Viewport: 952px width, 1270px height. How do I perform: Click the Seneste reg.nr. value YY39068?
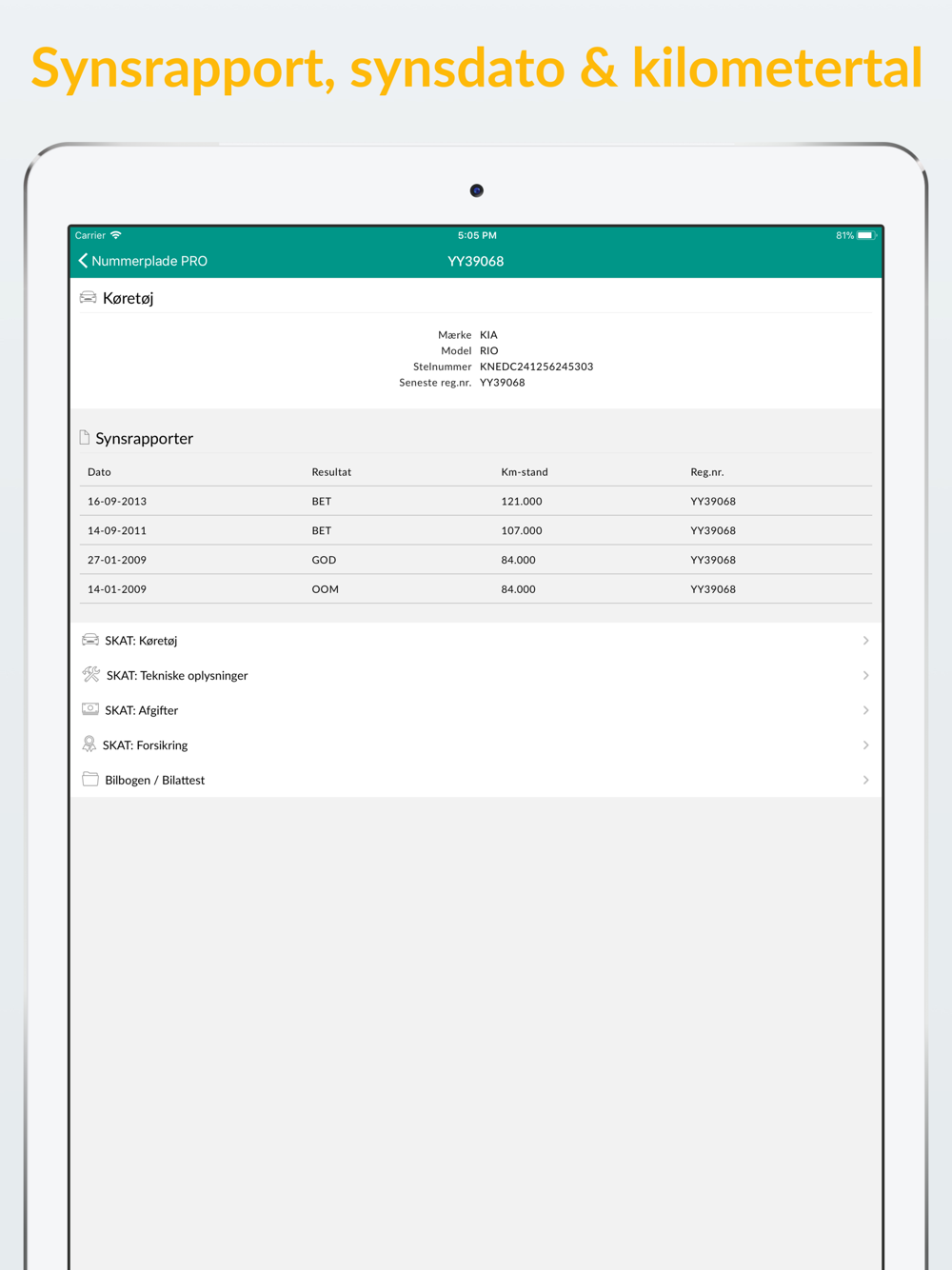[502, 383]
